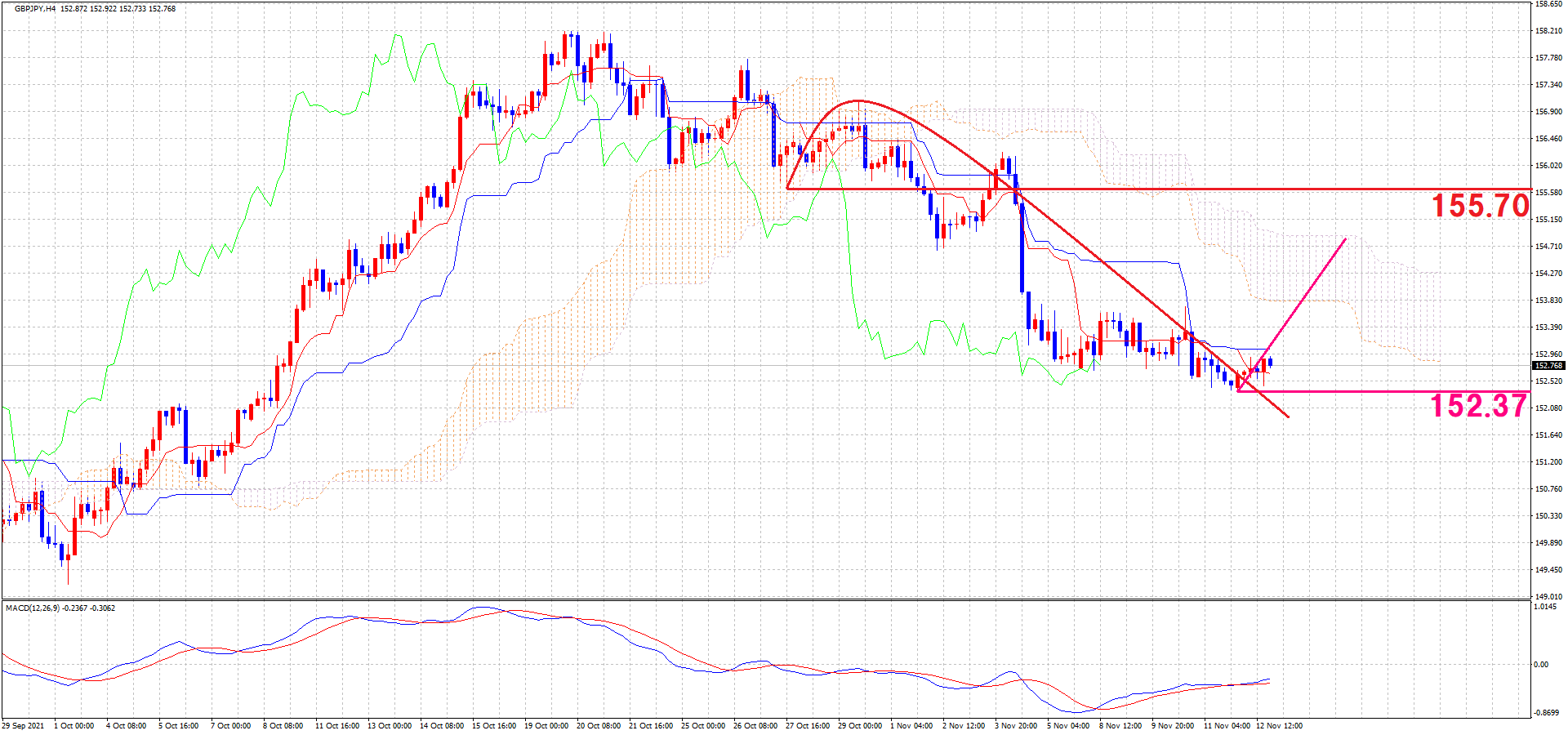The image size is (1568, 735).
Task: Click the 156.020 price scale label
Action: point(1548,166)
